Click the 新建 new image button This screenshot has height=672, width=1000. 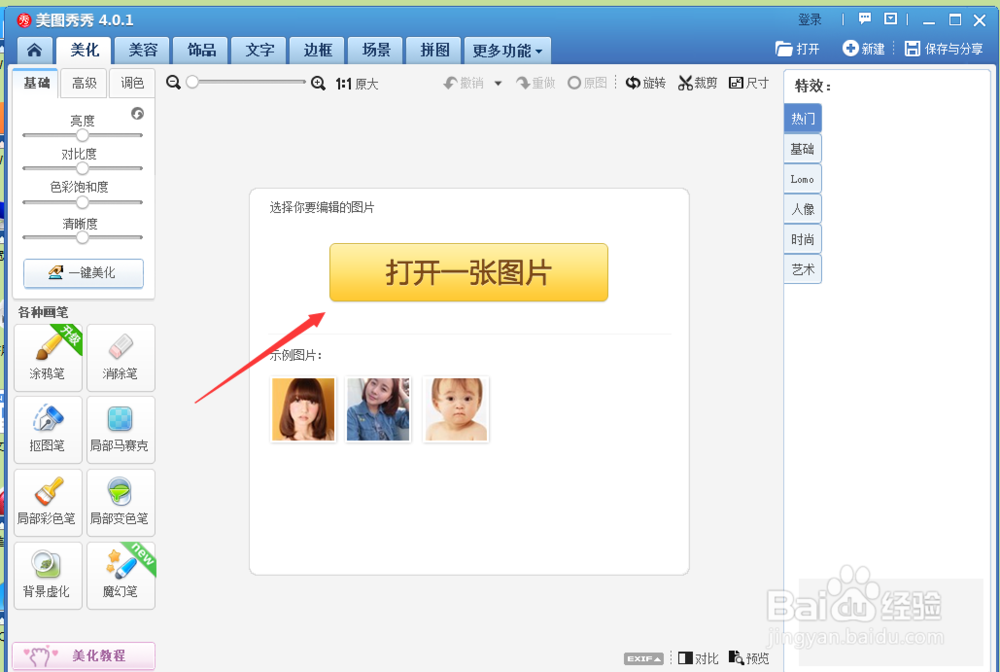pos(864,48)
